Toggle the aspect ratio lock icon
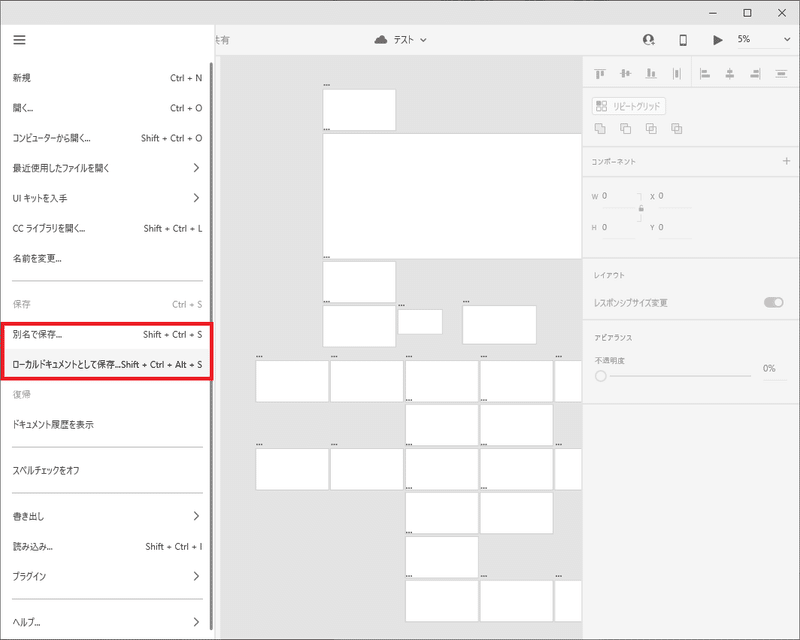The height and width of the screenshot is (640, 800). (641, 208)
